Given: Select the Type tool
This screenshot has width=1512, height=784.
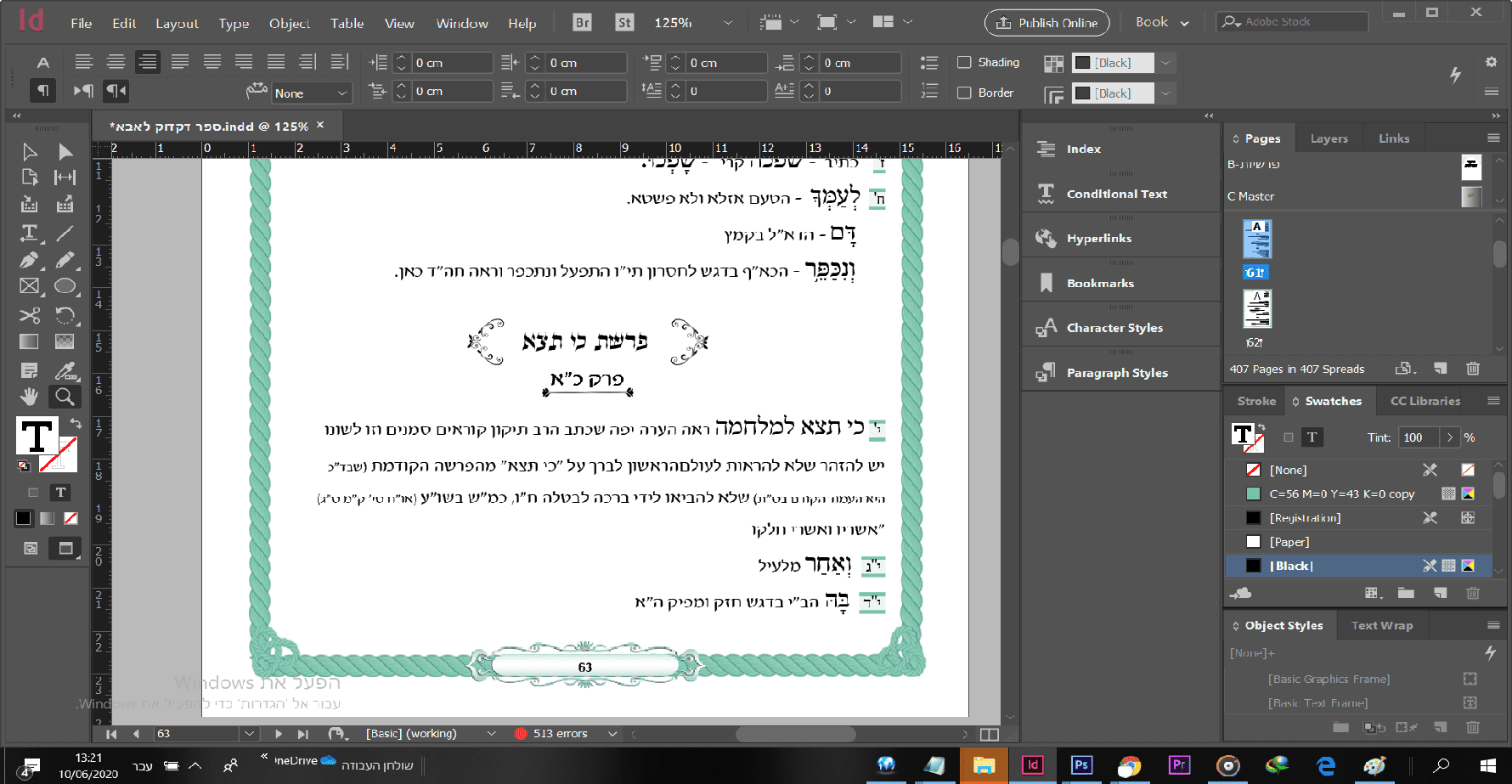Looking at the screenshot, I should tap(30, 233).
